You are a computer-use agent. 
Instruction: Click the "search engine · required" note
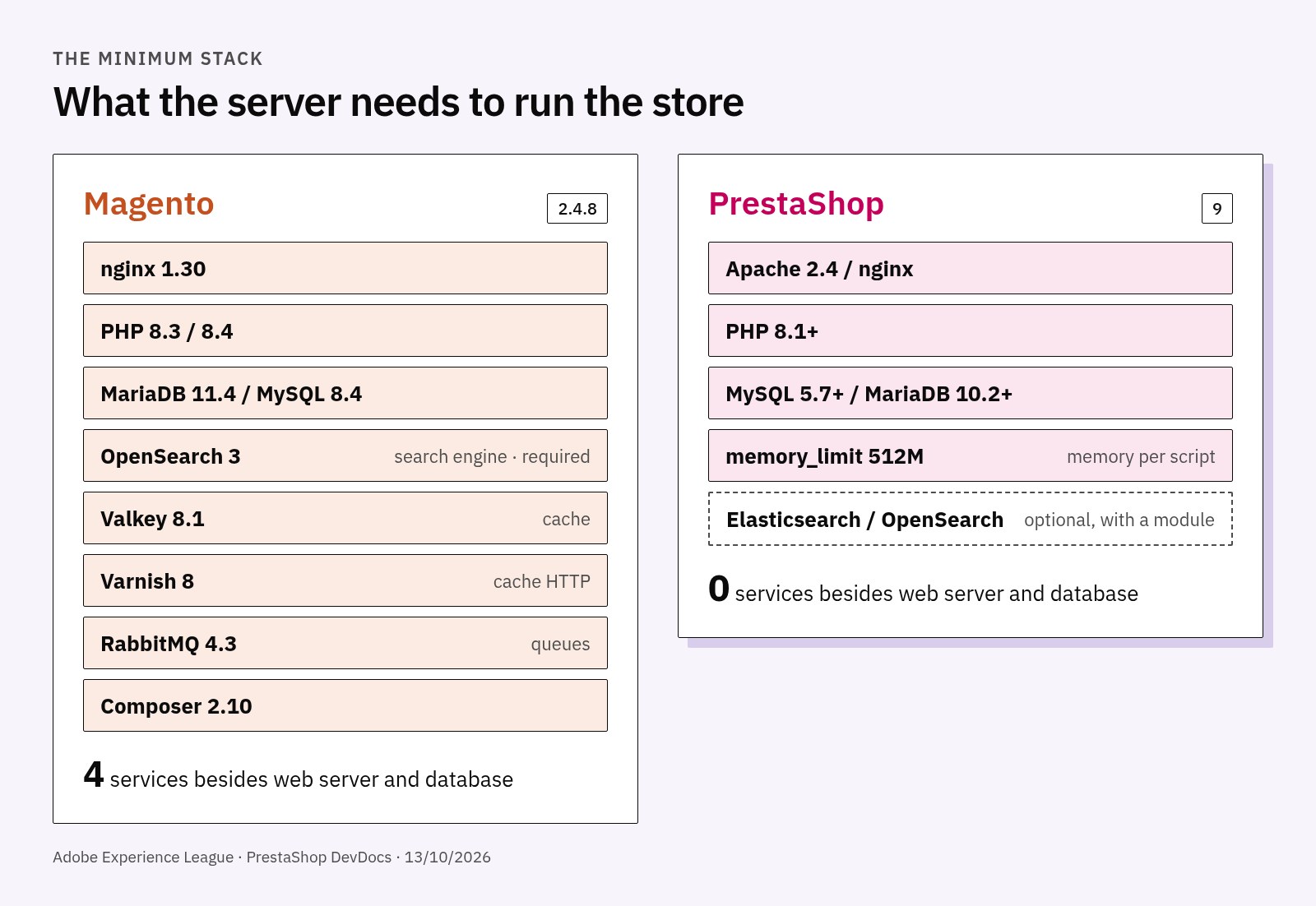[x=492, y=457]
